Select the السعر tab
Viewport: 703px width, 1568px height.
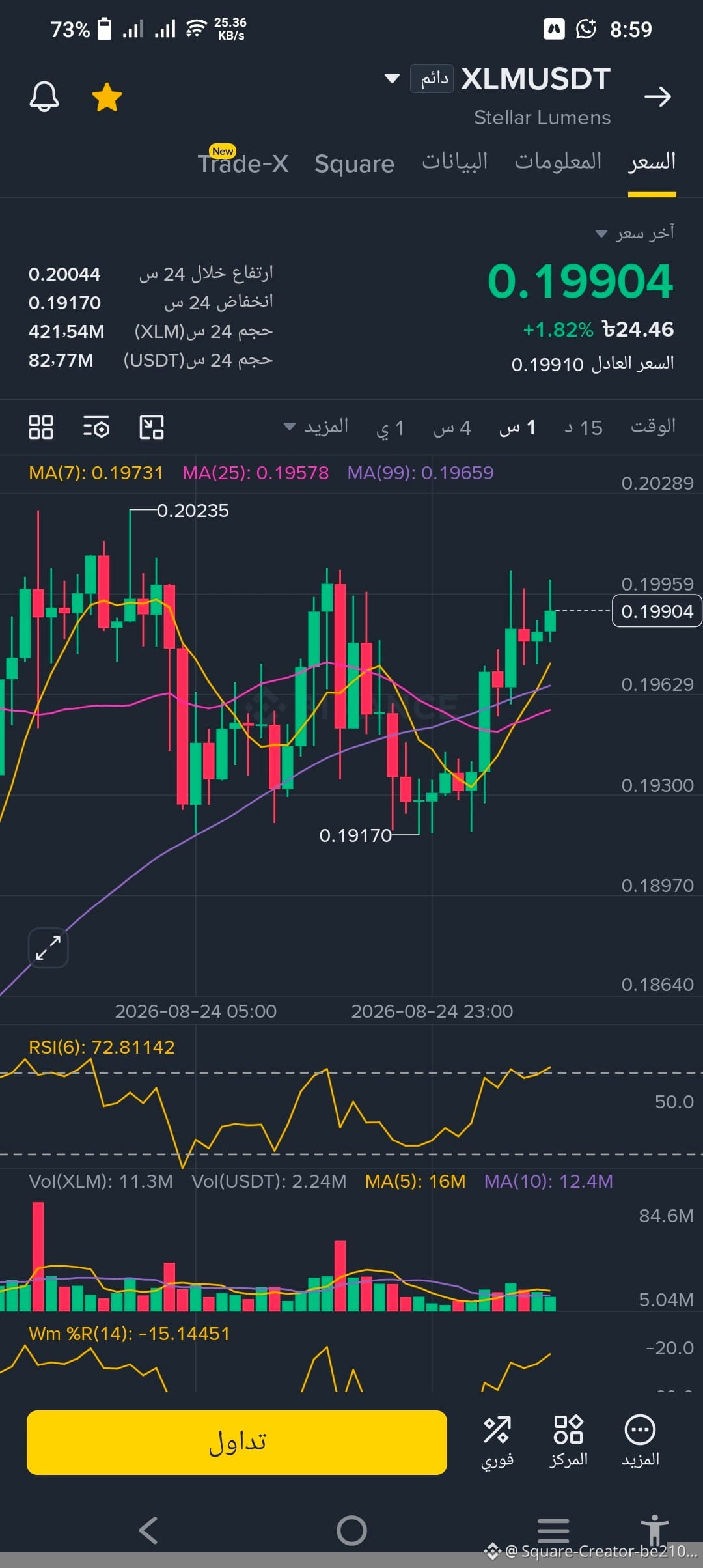[652, 161]
